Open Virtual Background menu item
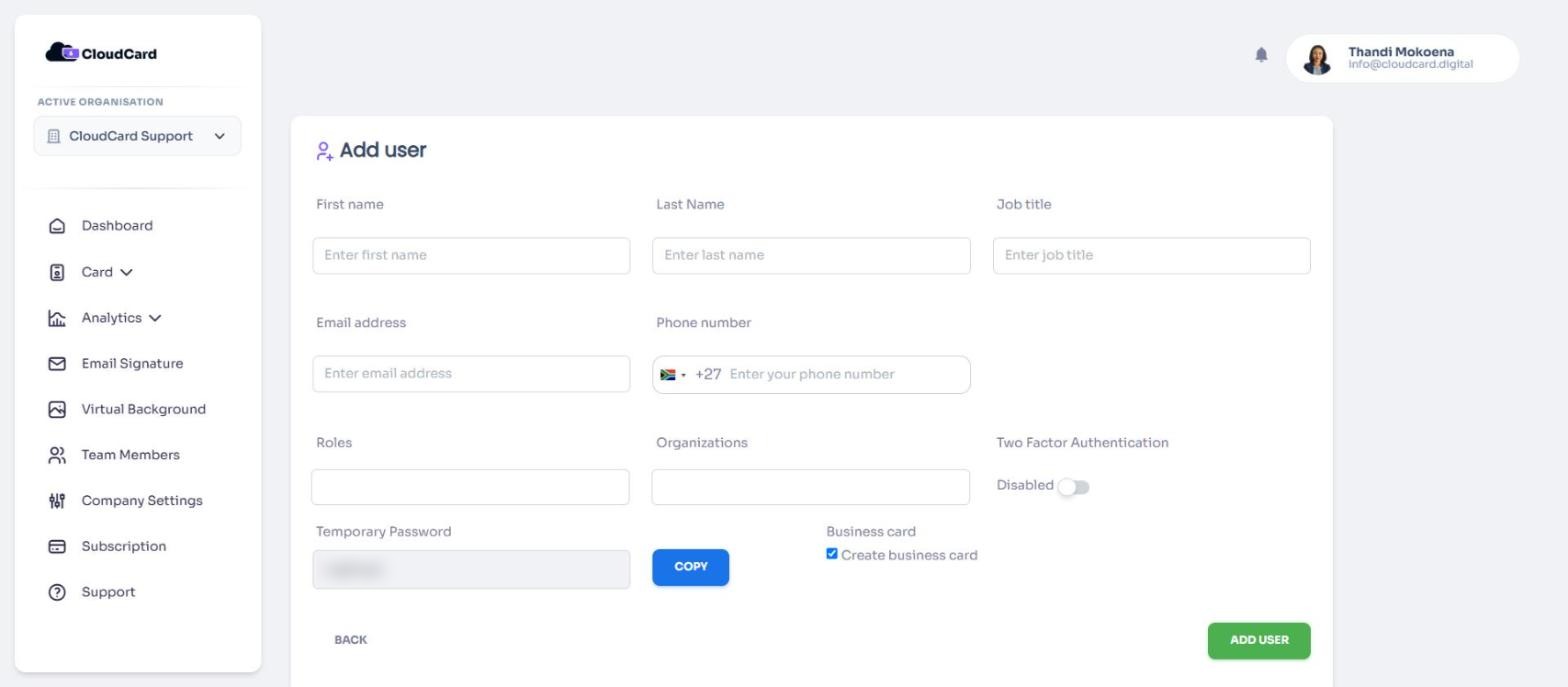Viewport: 1568px width, 687px height. tap(143, 410)
